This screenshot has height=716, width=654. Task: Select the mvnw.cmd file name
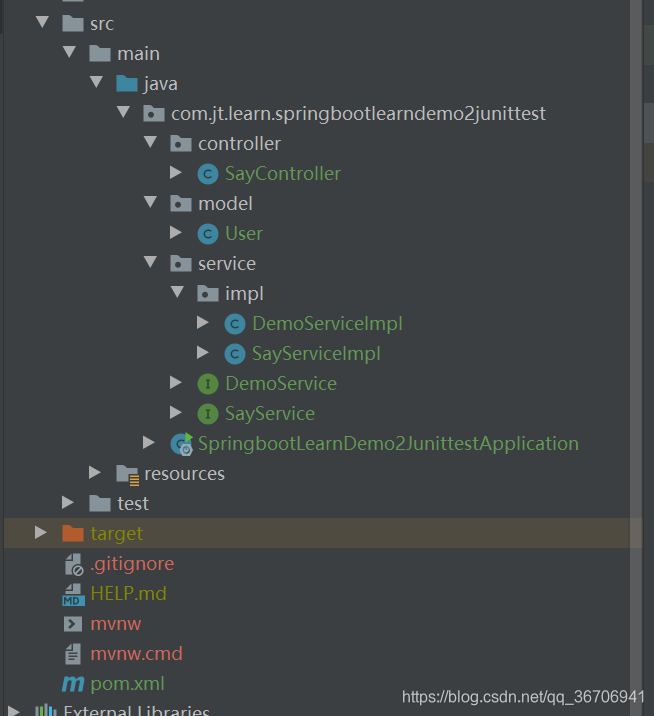click(137, 654)
